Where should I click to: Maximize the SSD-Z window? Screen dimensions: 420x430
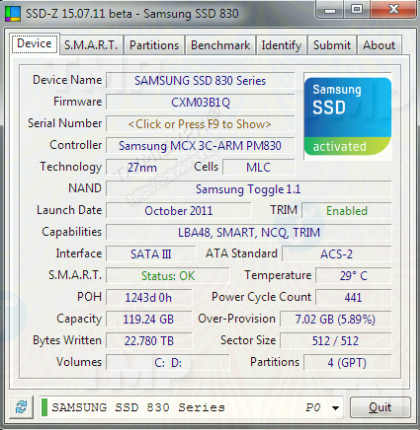[357, 9]
